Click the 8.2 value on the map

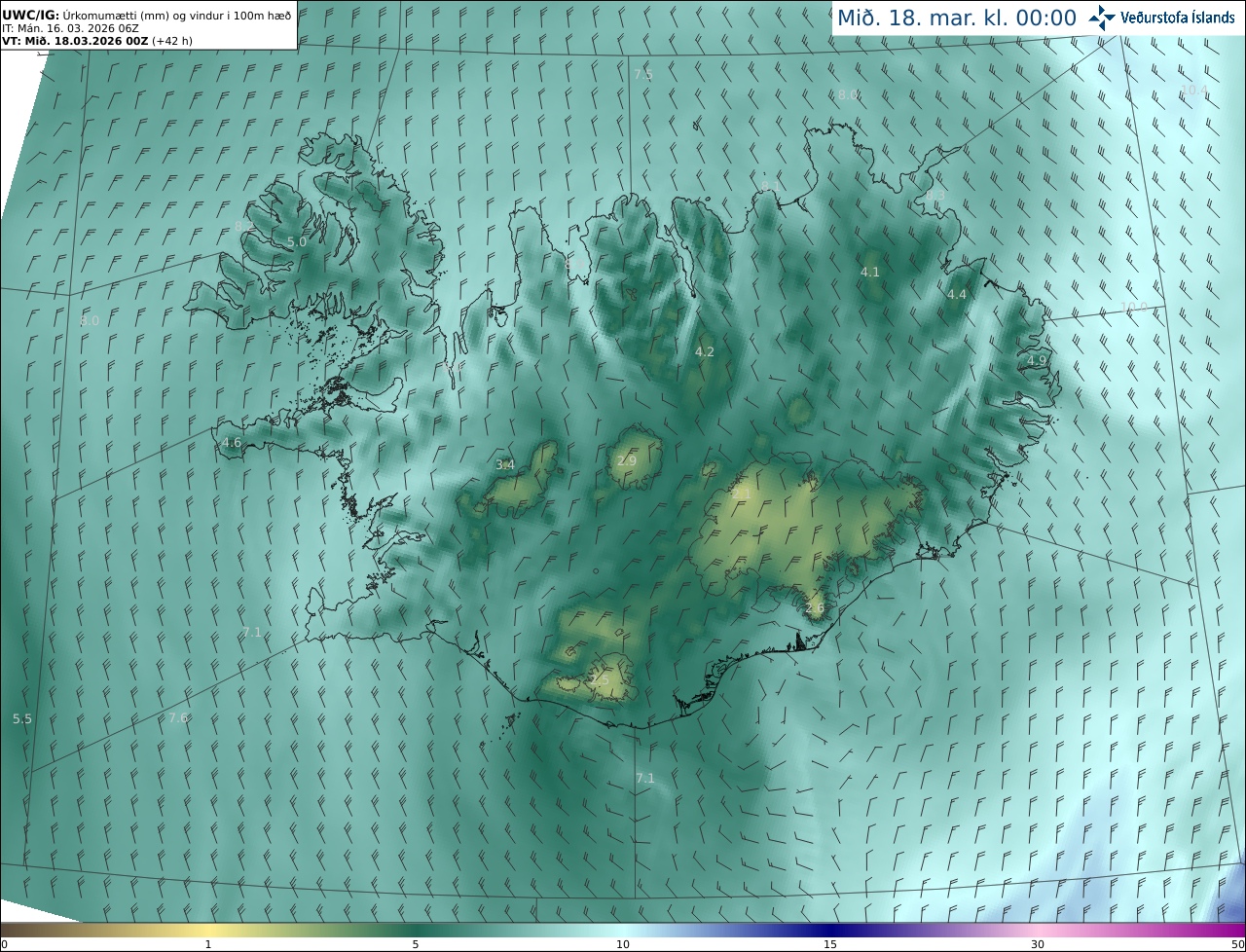click(243, 226)
